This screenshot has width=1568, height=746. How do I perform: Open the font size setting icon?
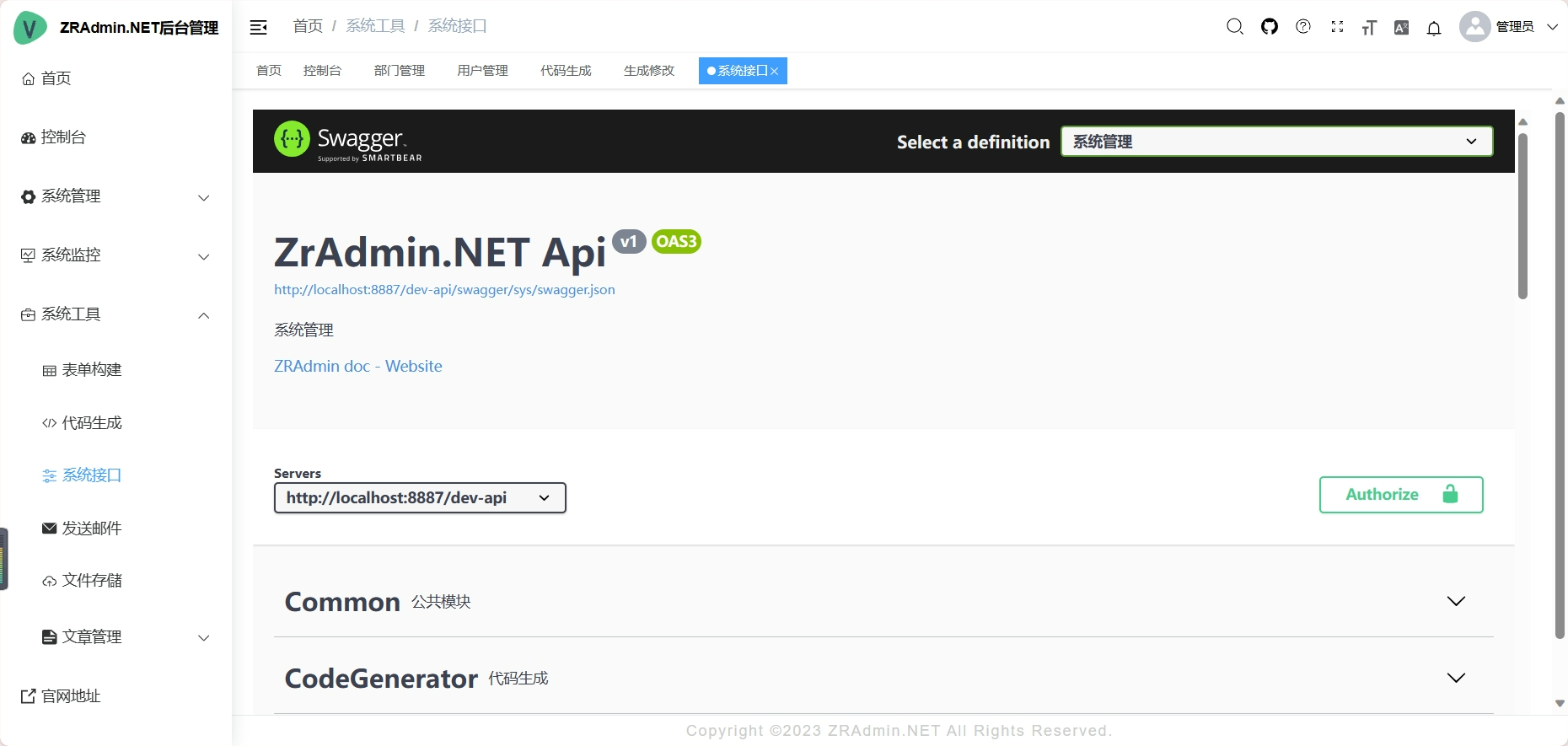1369,28
